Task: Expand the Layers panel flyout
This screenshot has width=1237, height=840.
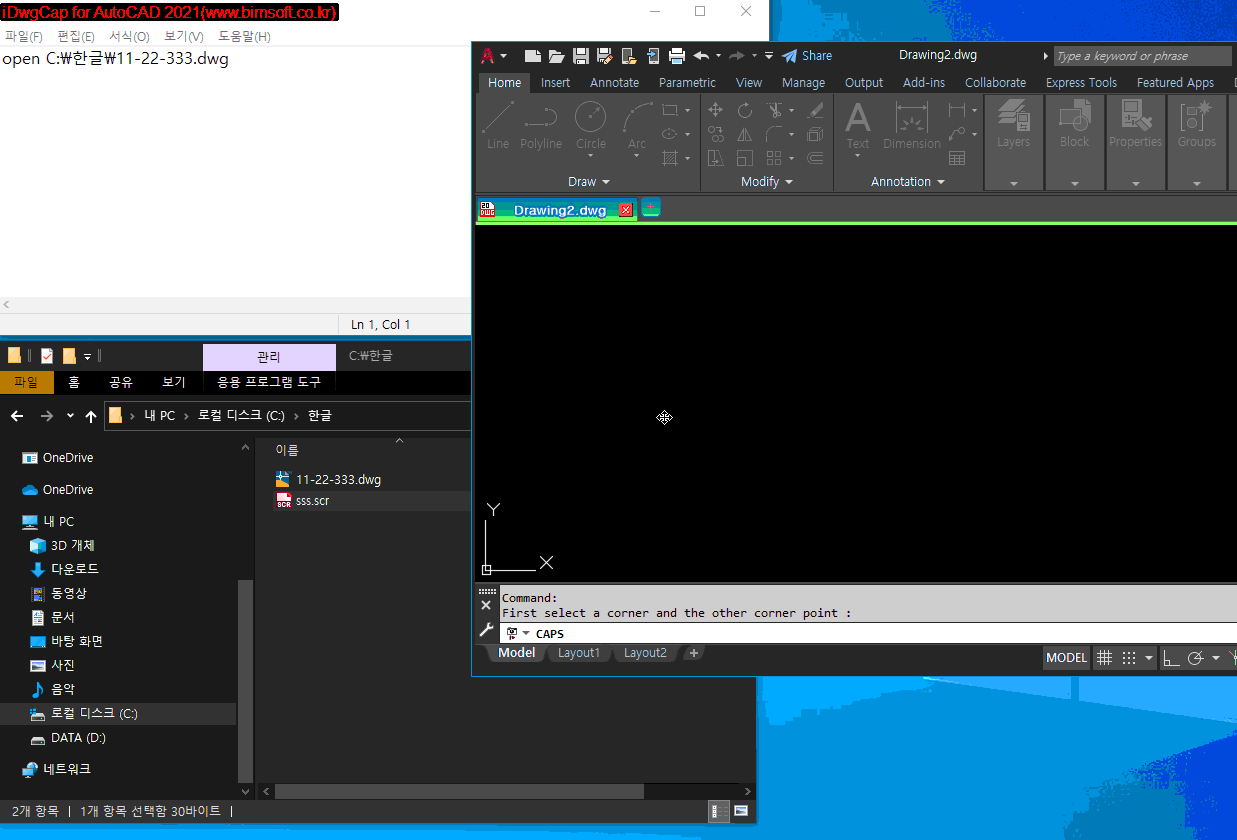Action: [x=1014, y=183]
